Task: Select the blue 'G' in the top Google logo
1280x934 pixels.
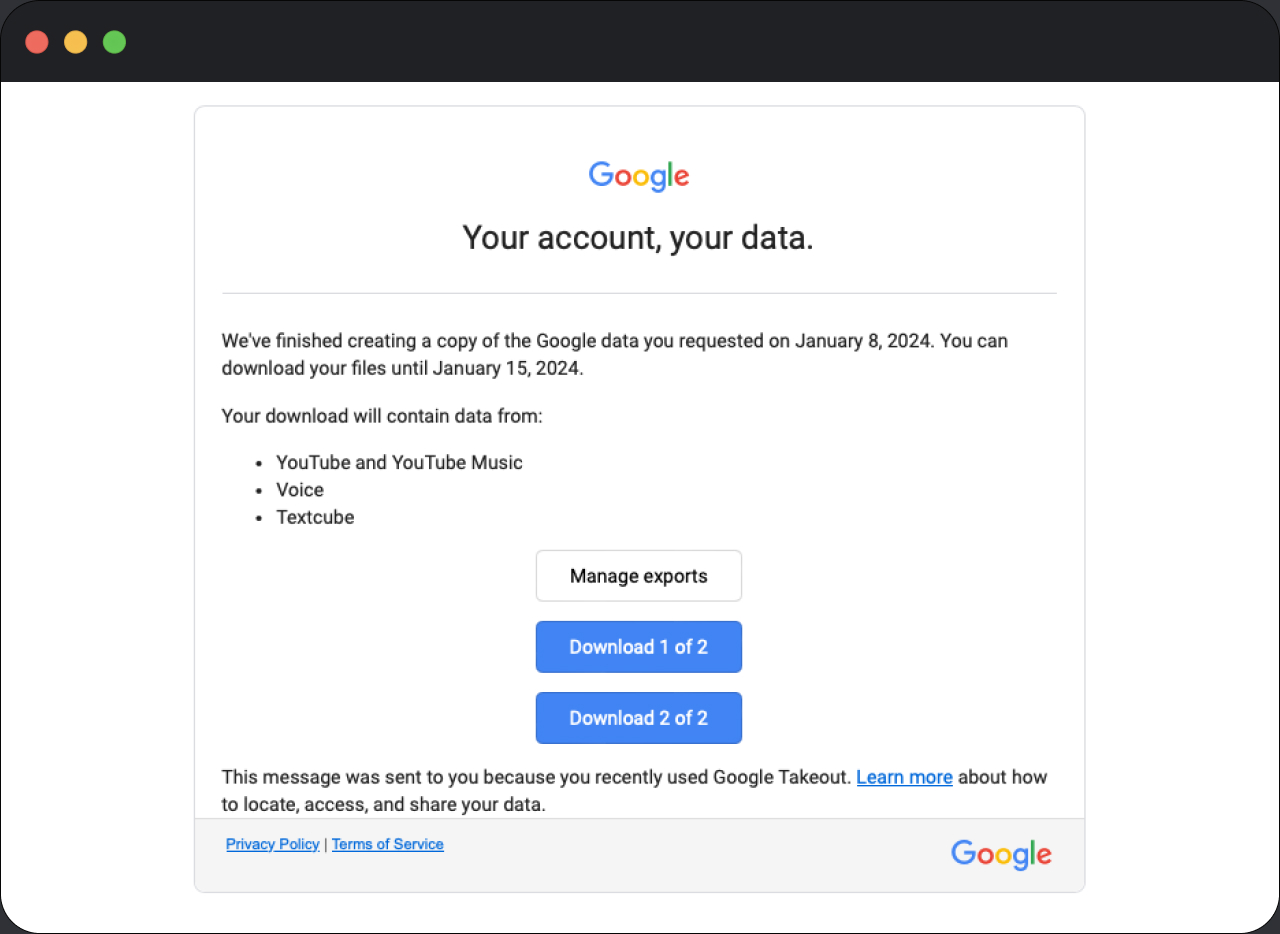Action: pyautogui.click(x=599, y=176)
